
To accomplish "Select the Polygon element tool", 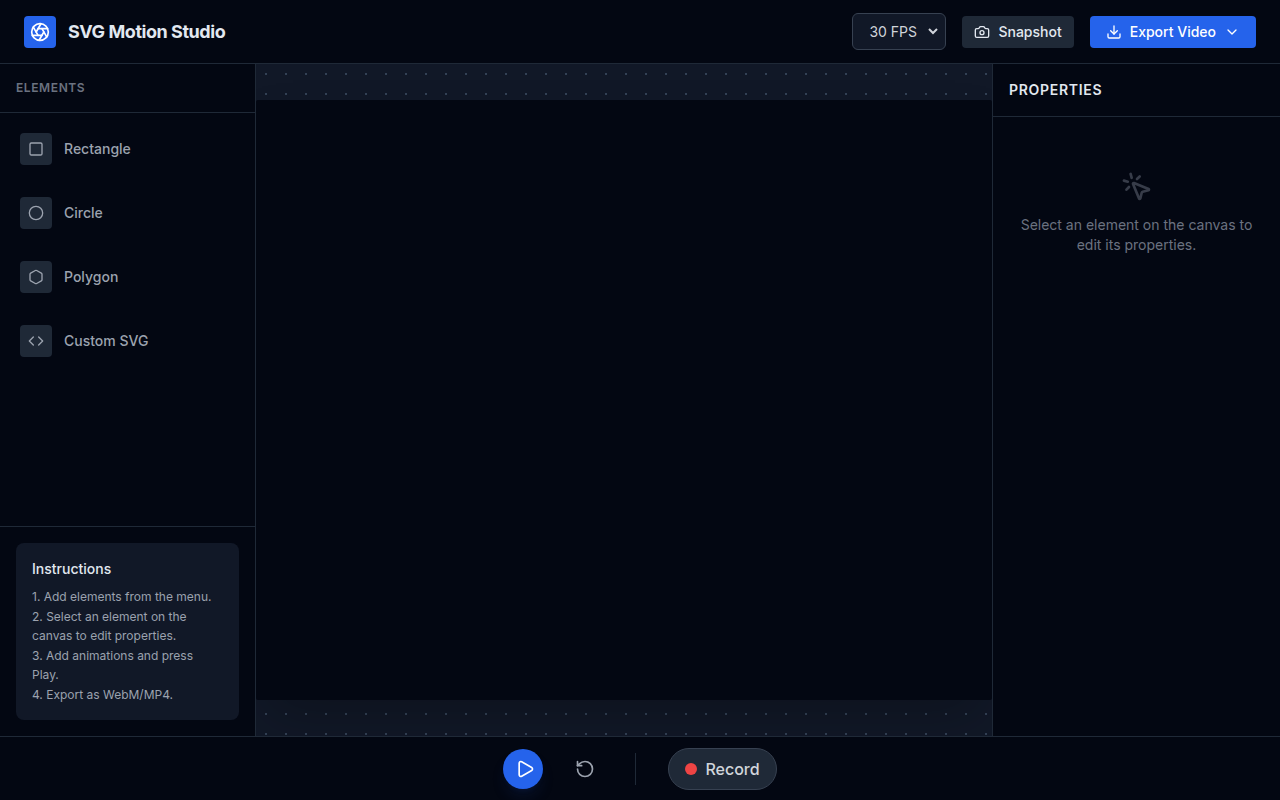I will (91, 276).
